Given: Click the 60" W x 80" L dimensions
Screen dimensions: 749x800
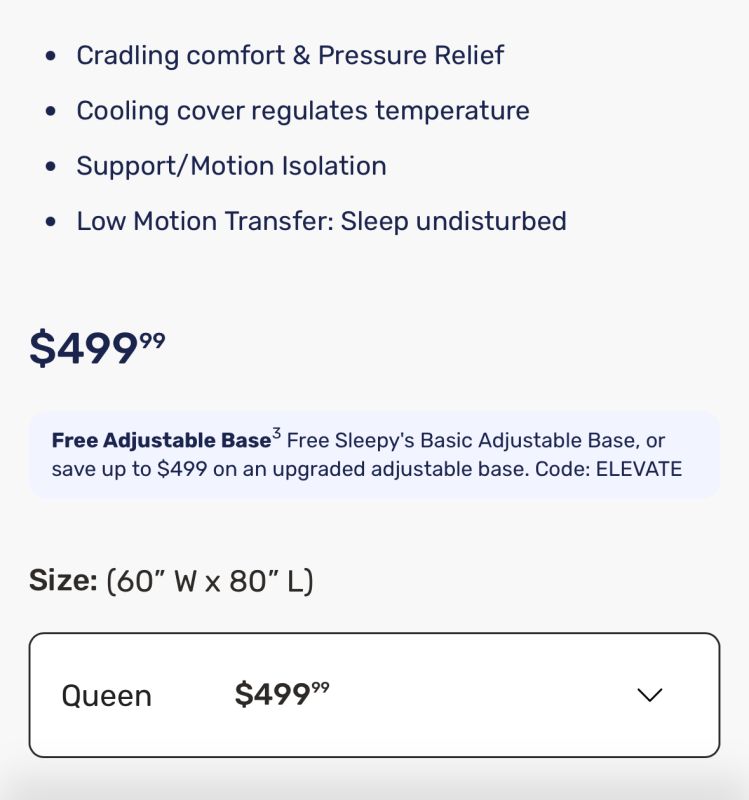Looking at the screenshot, I should pos(210,581).
